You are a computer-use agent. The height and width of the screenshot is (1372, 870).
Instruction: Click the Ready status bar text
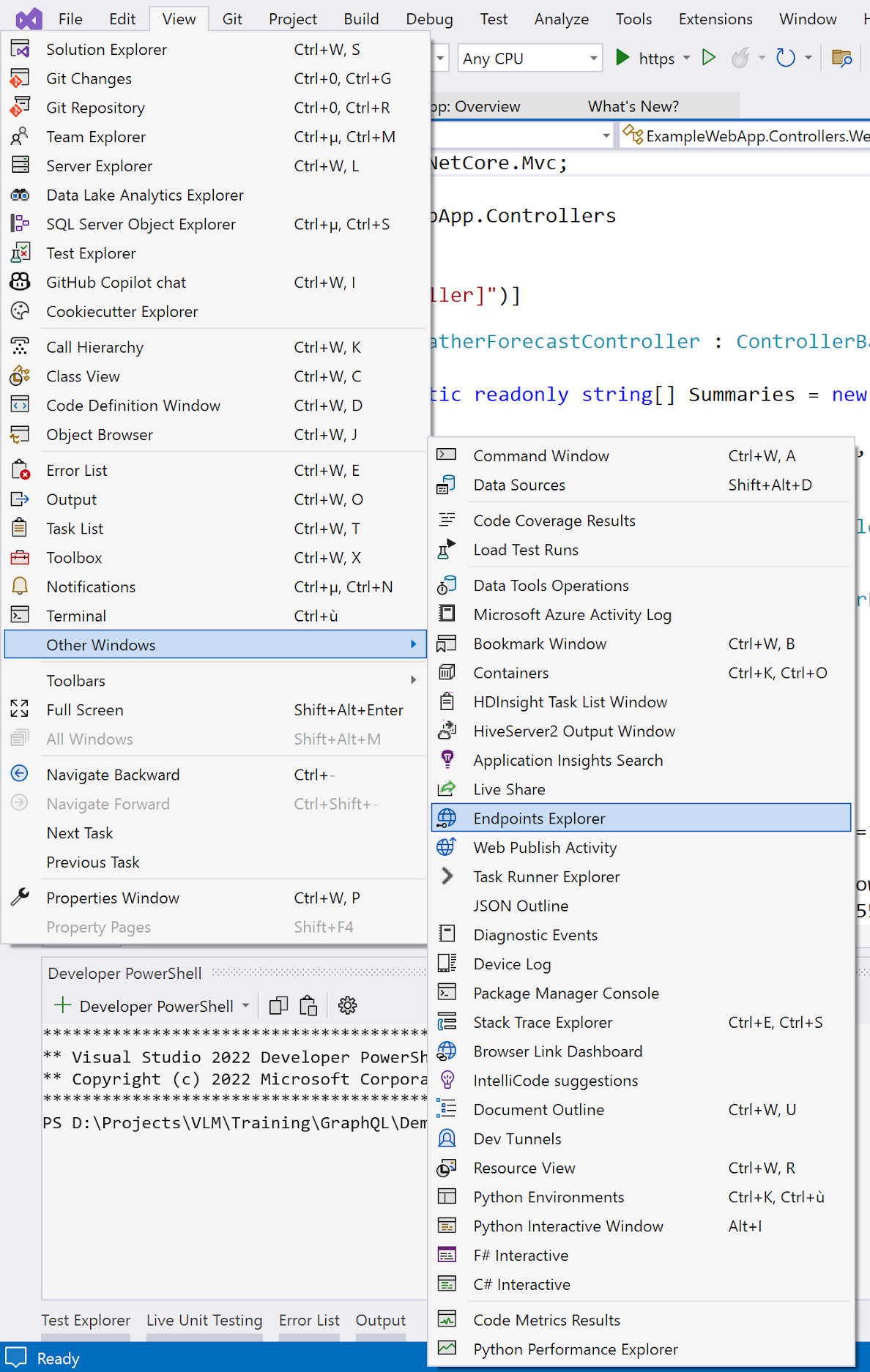click(58, 1359)
